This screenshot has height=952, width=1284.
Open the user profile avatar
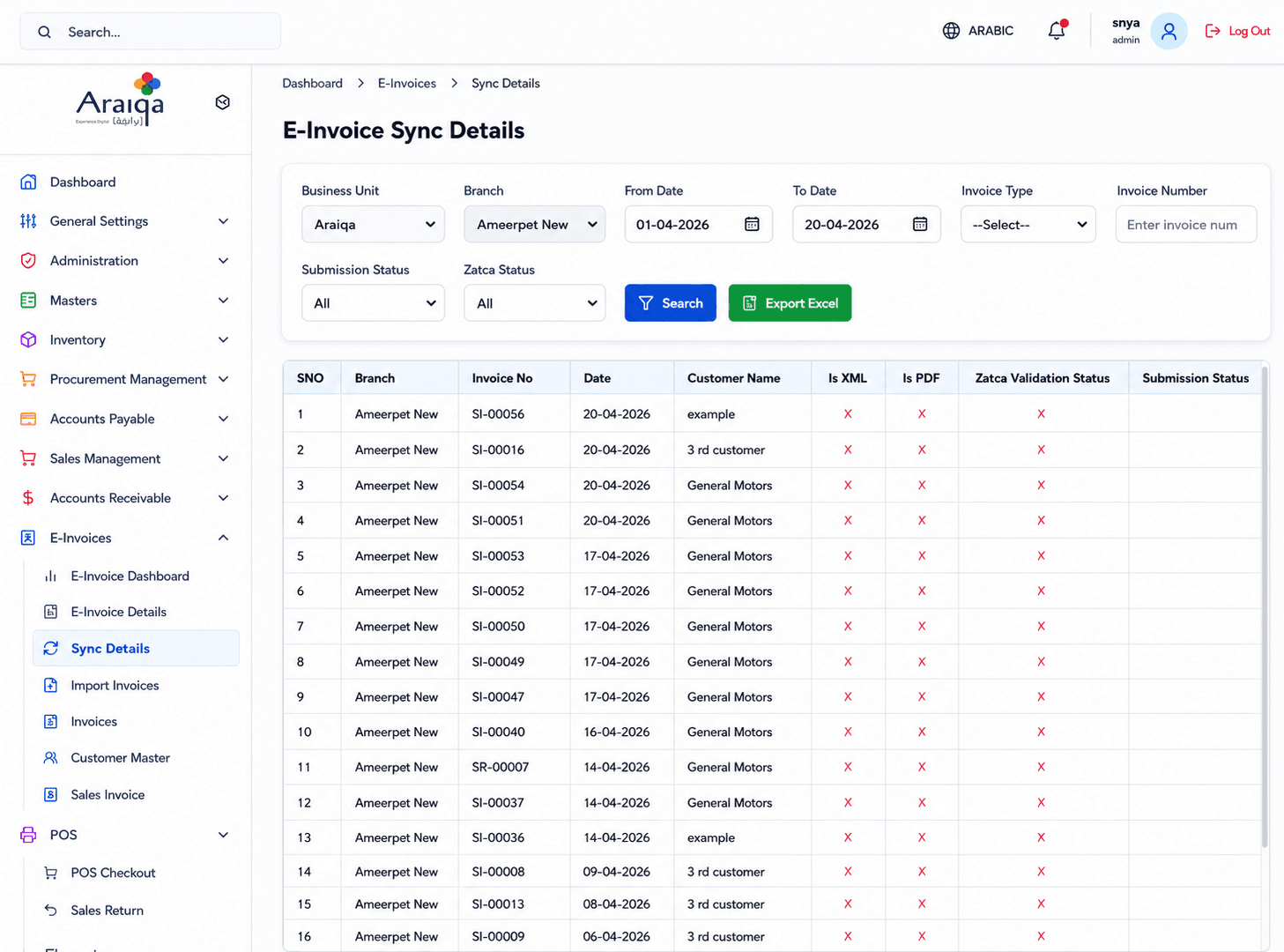[x=1169, y=31]
